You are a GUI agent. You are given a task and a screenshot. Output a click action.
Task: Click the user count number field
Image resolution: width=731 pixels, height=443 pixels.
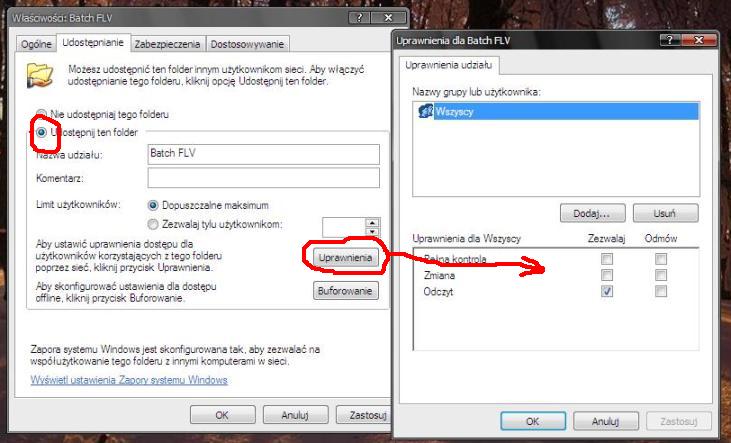(x=344, y=227)
